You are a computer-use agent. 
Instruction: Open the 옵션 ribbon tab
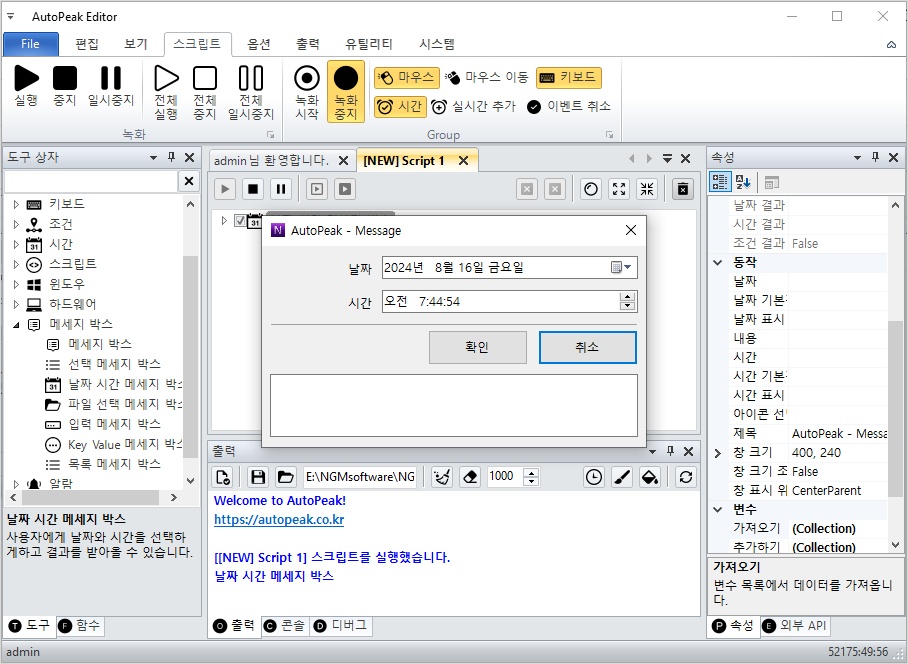point(259,44)
